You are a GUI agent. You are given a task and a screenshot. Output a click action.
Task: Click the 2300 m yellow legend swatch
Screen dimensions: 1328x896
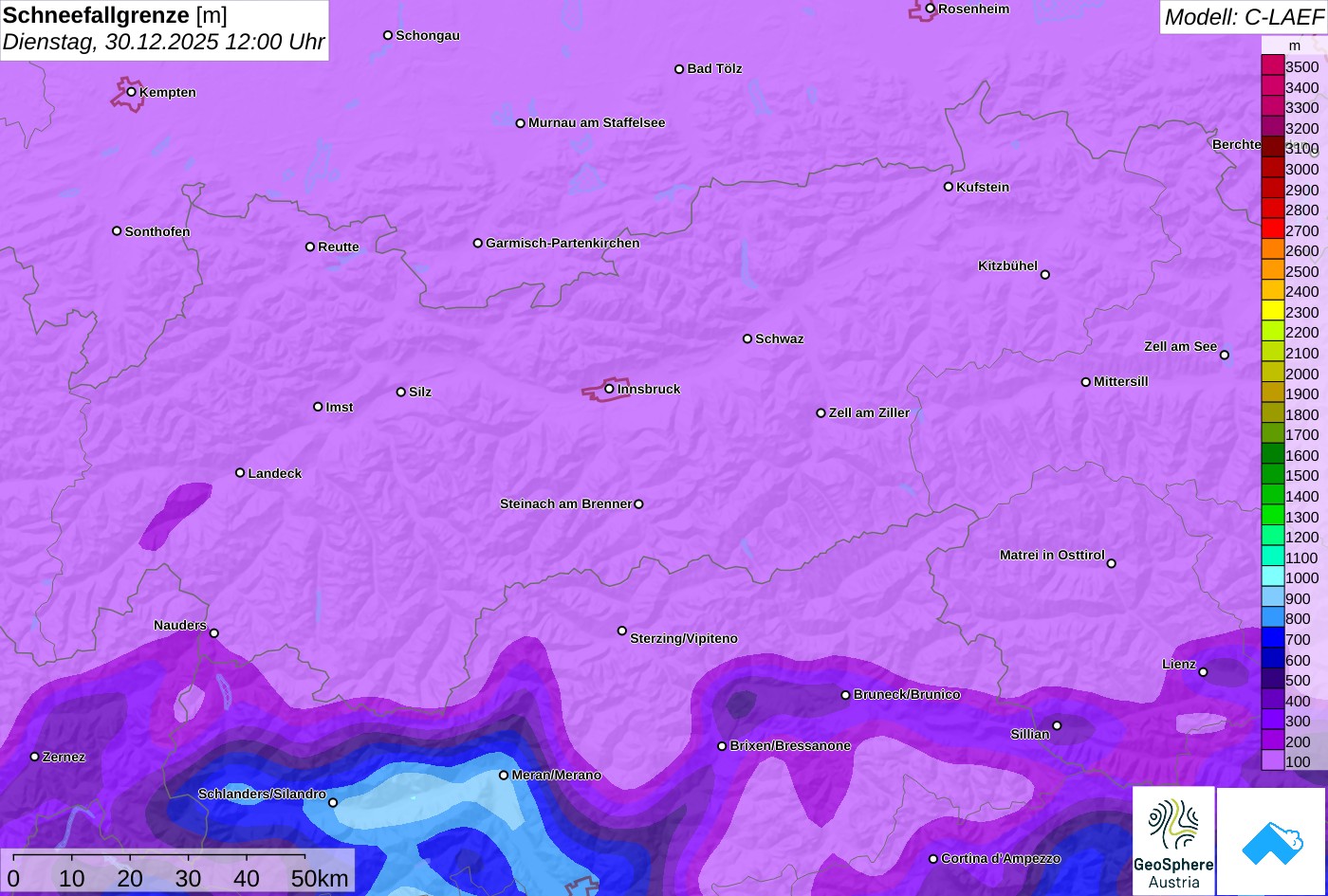1273,310
